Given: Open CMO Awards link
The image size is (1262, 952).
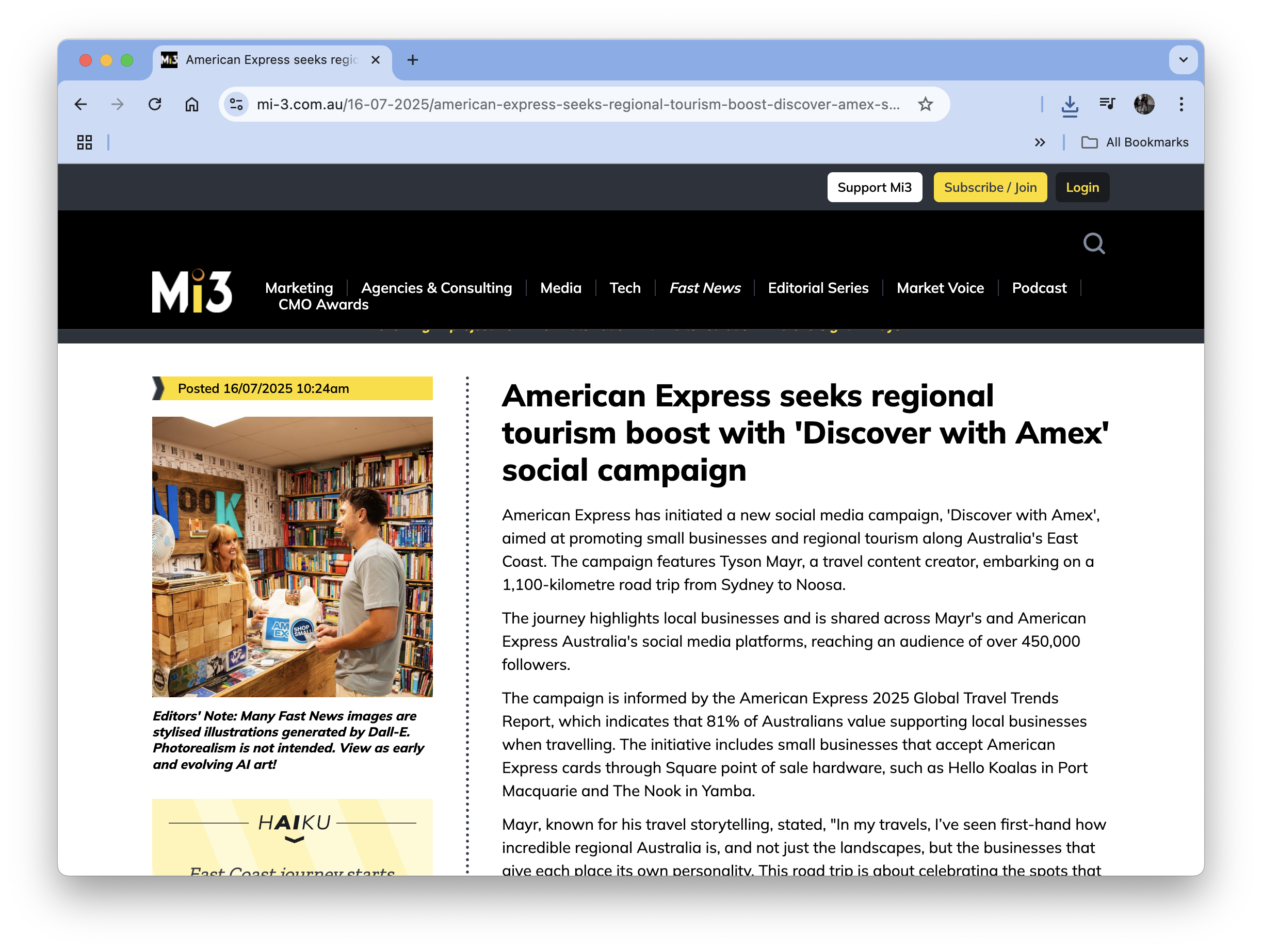Looking at the screenshot, I should (x=323, y=305).
